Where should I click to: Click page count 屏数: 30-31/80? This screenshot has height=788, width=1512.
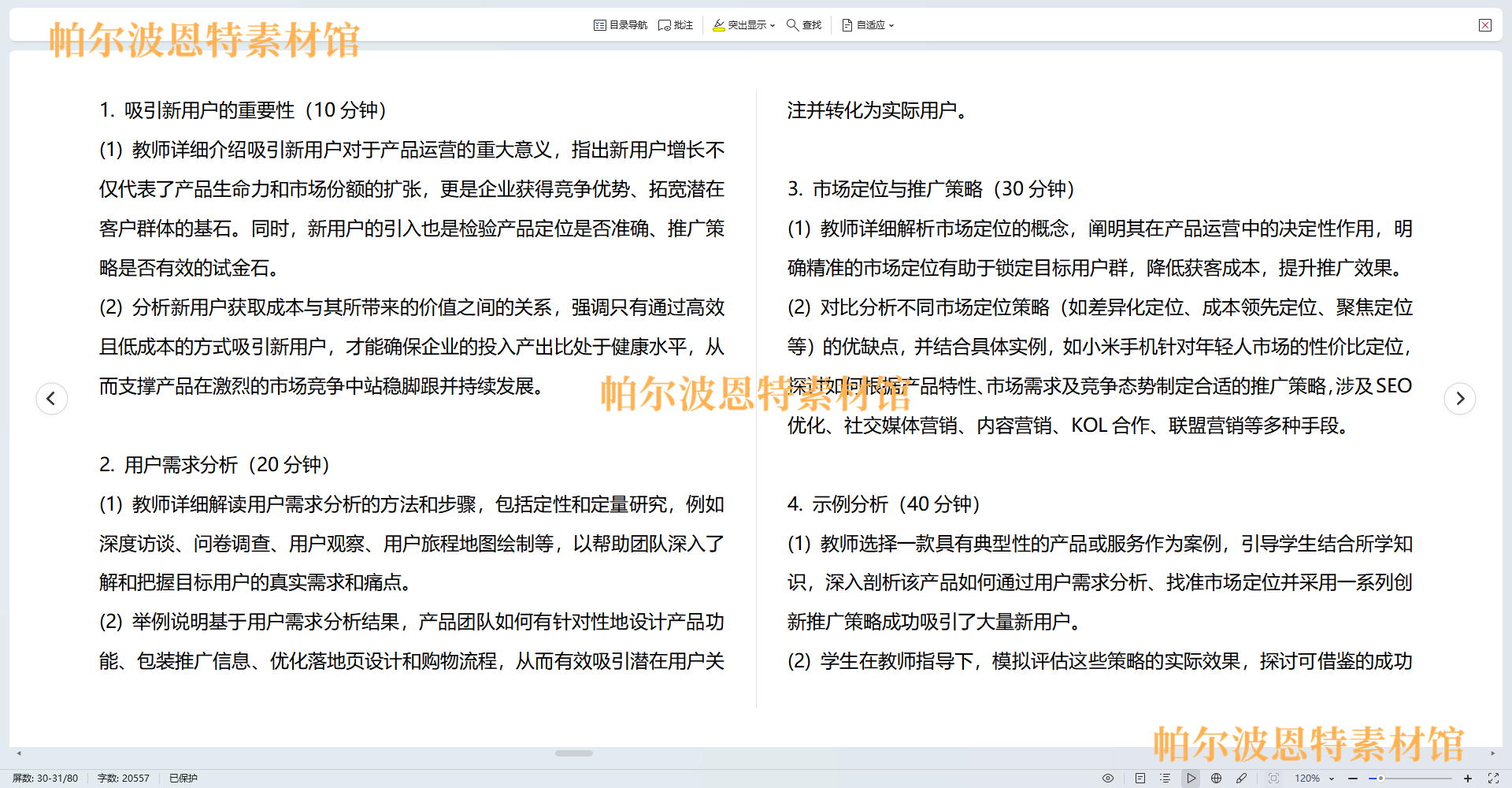(45, 778)
